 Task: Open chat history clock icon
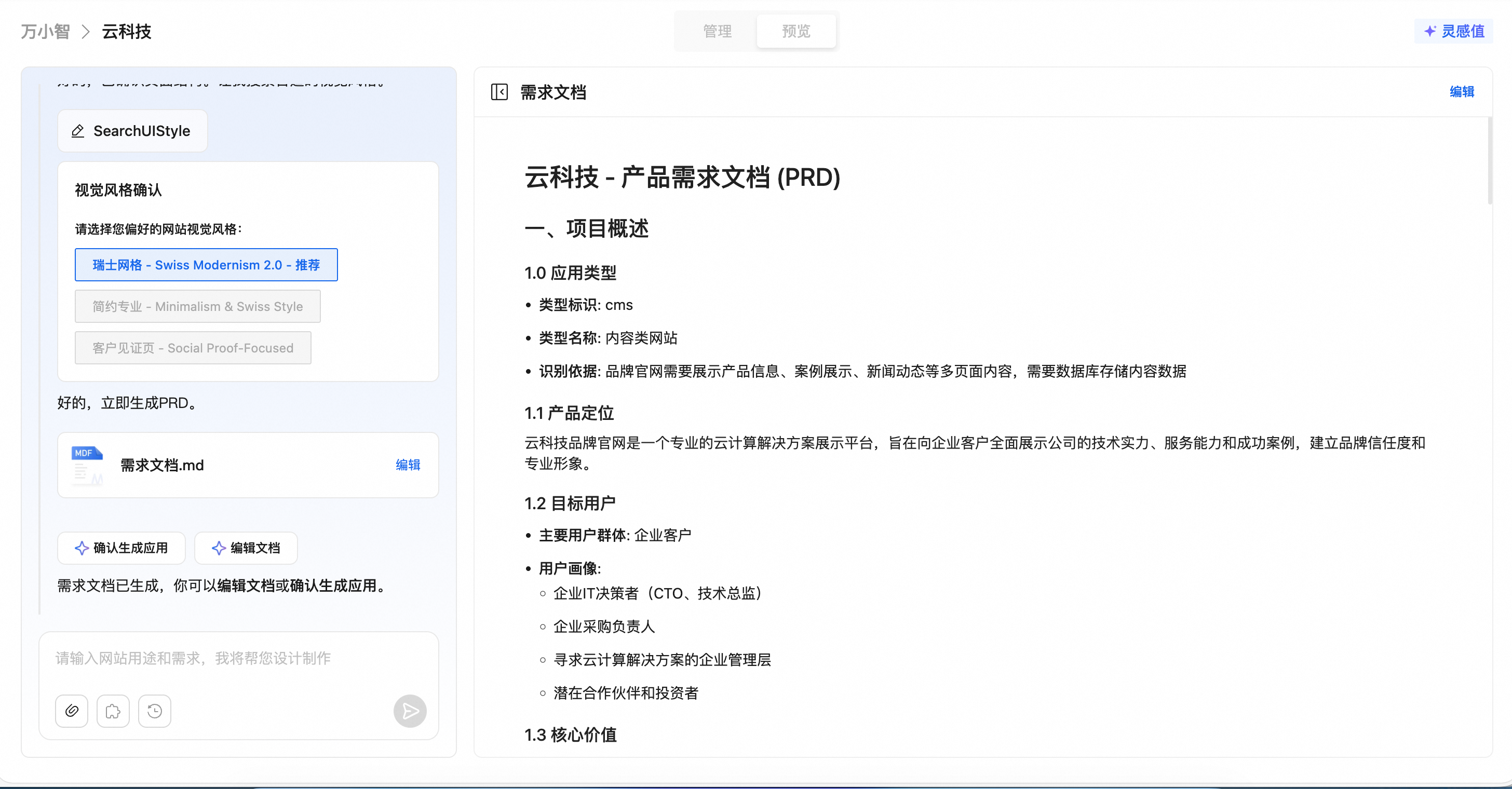click(154, 711)
